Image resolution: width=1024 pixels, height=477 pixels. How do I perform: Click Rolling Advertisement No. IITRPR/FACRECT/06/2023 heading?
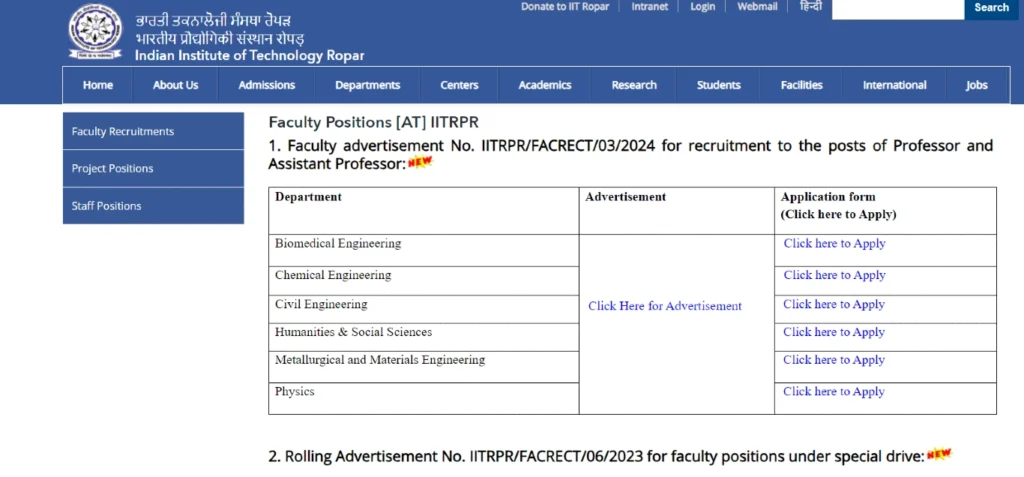596,456
